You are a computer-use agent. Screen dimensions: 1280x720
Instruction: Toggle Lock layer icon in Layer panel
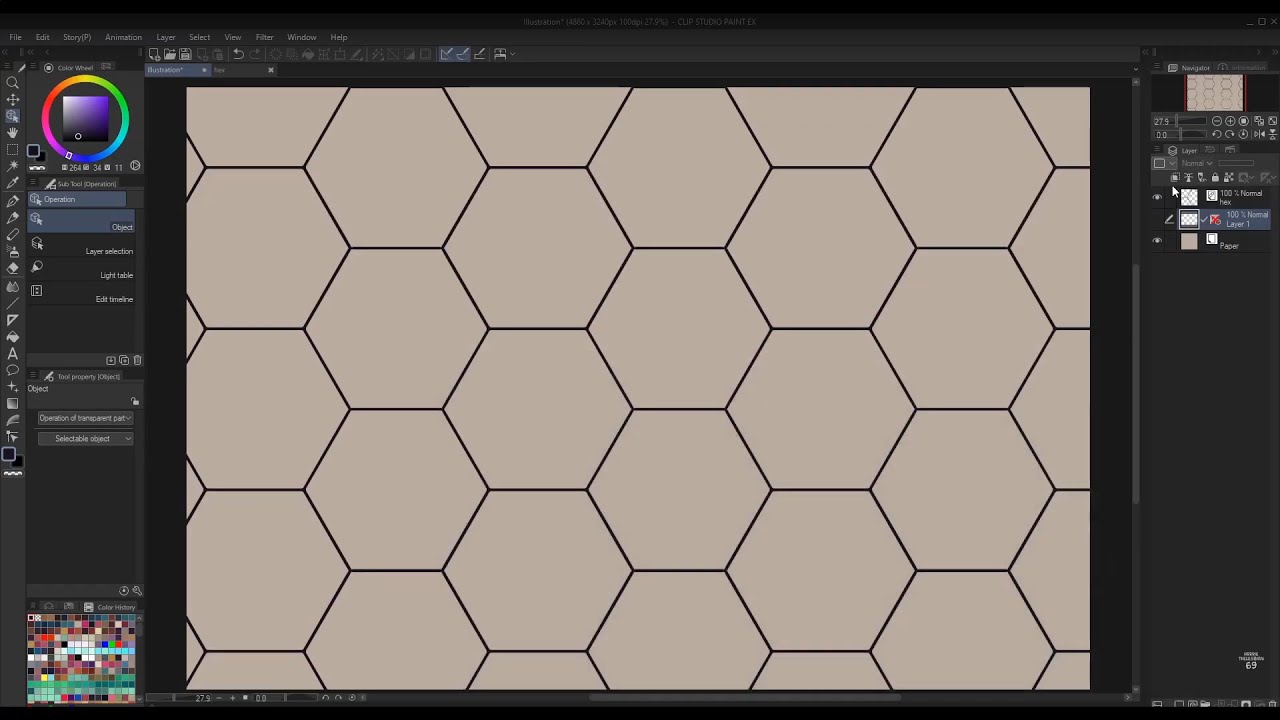click(1215, 178)
